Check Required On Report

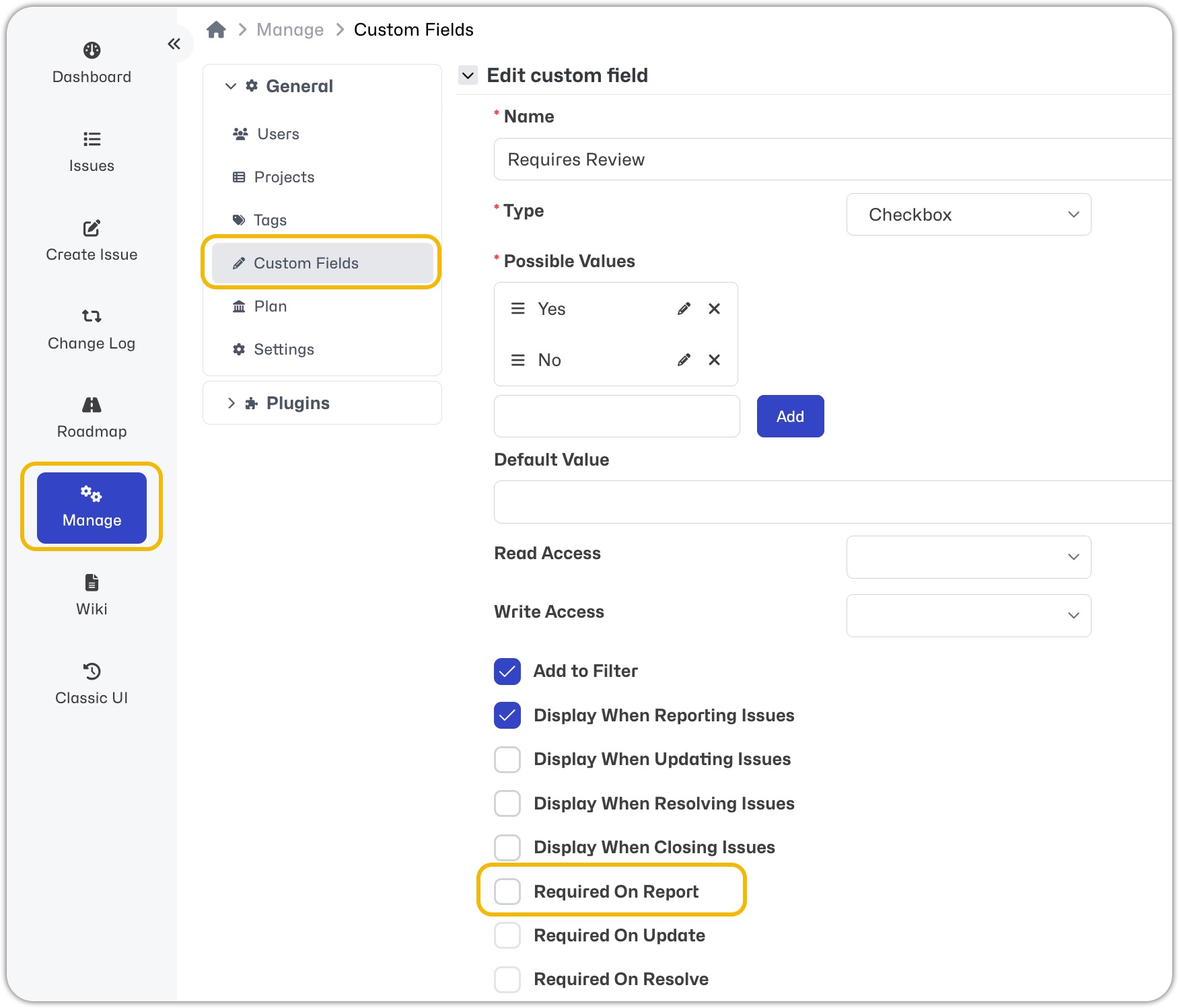pyautogui.click(x=507, y=892)
